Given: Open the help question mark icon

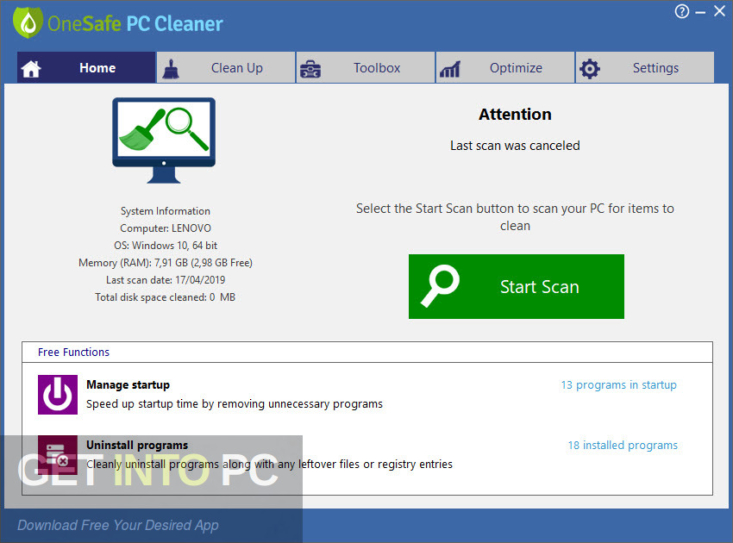Looking at the screenshot, I should click(682, 11).
